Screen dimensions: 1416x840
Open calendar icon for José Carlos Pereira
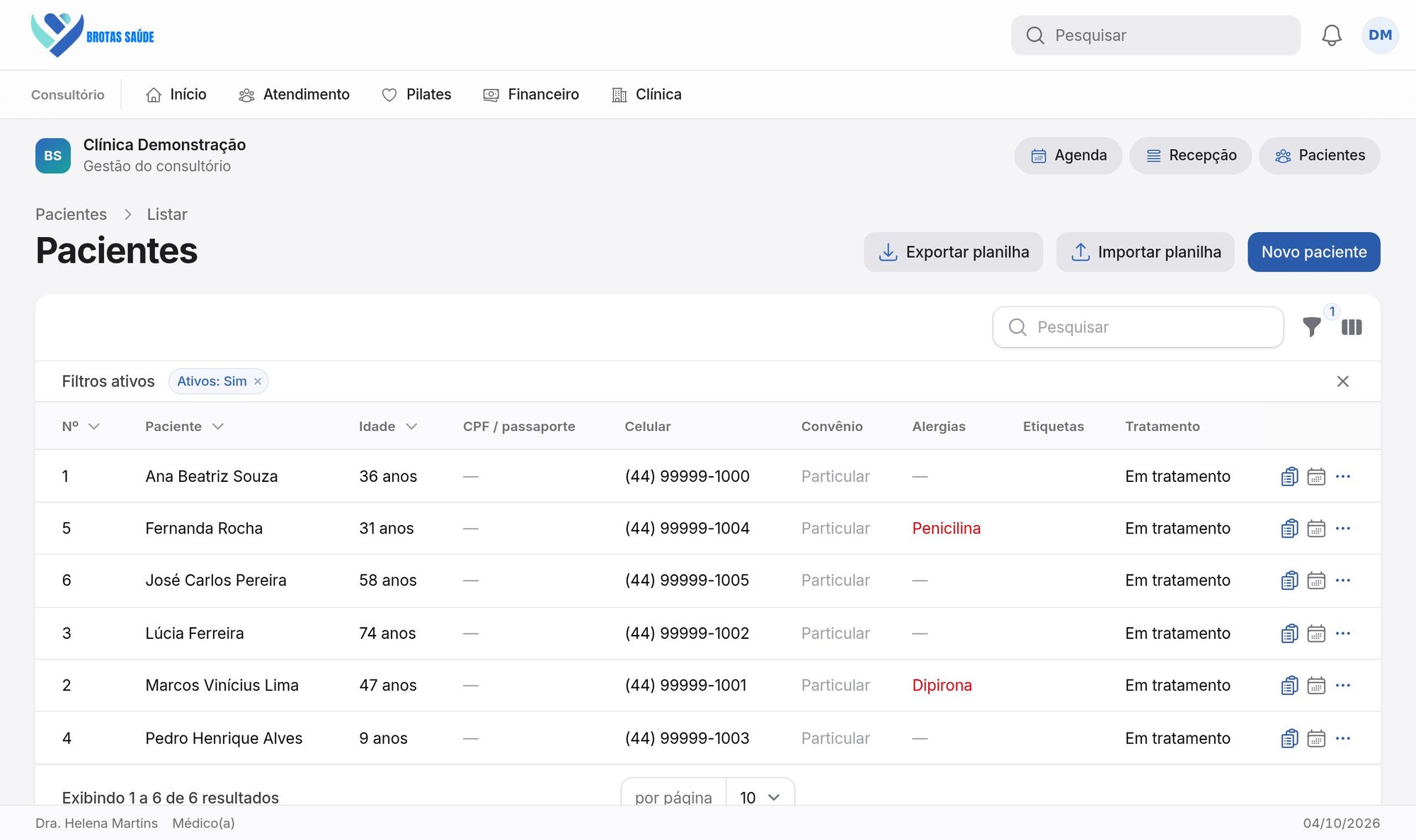[1316, 580]
